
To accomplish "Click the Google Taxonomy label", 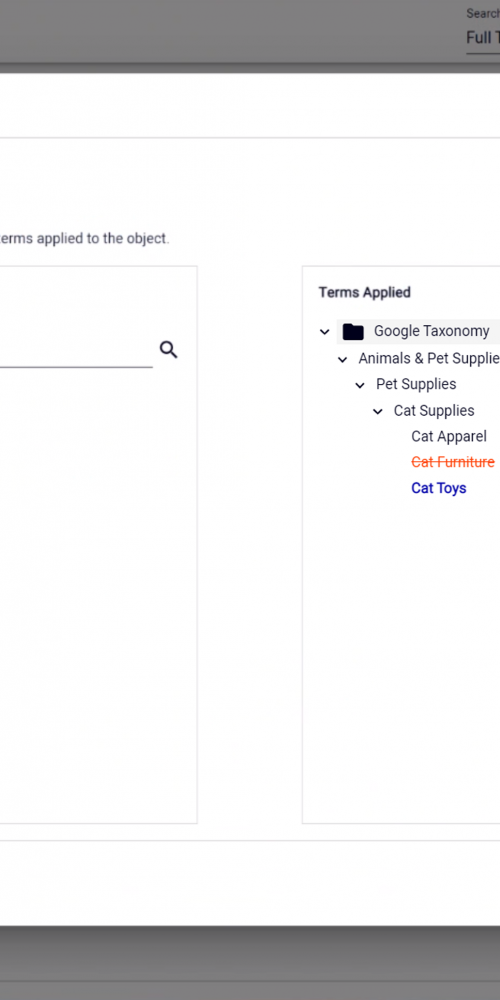I will pyautogui.click(x=432, y=331).
